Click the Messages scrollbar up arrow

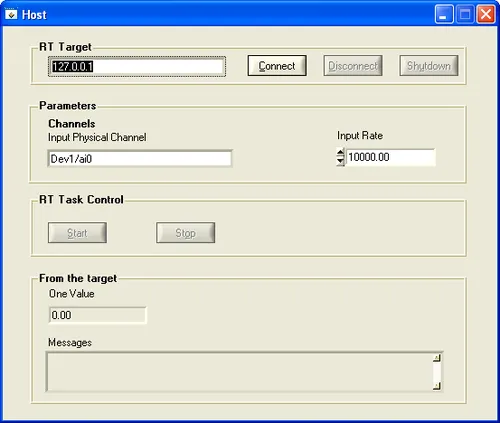[437, 358]
